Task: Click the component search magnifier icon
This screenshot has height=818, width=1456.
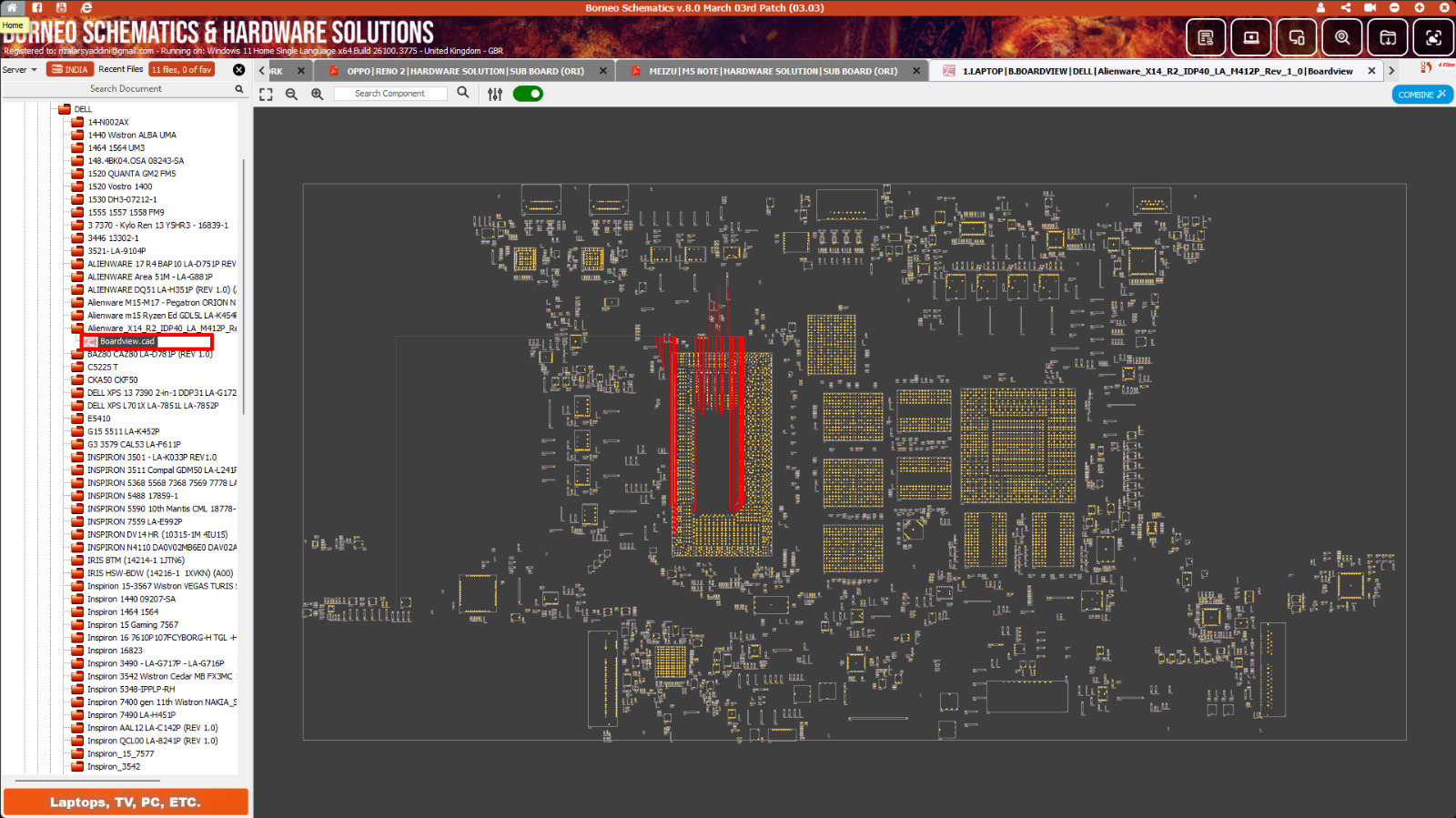Action: coord(463,93)
